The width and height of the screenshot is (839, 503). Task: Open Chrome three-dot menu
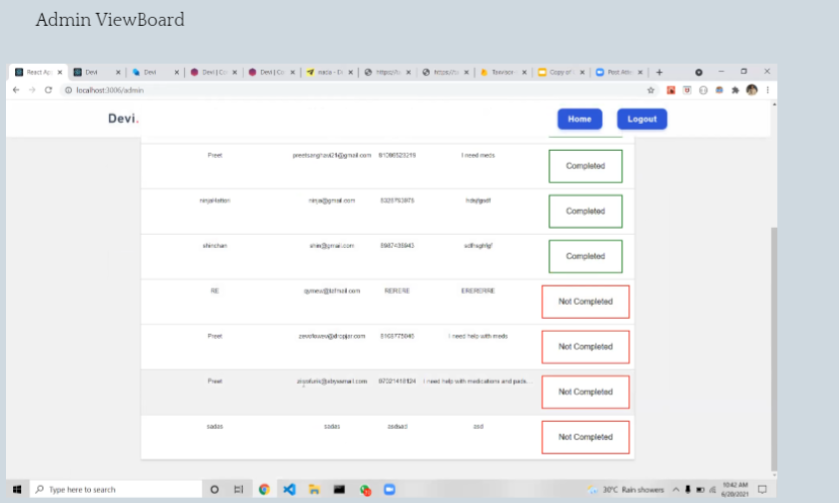(x=767, y=90)
